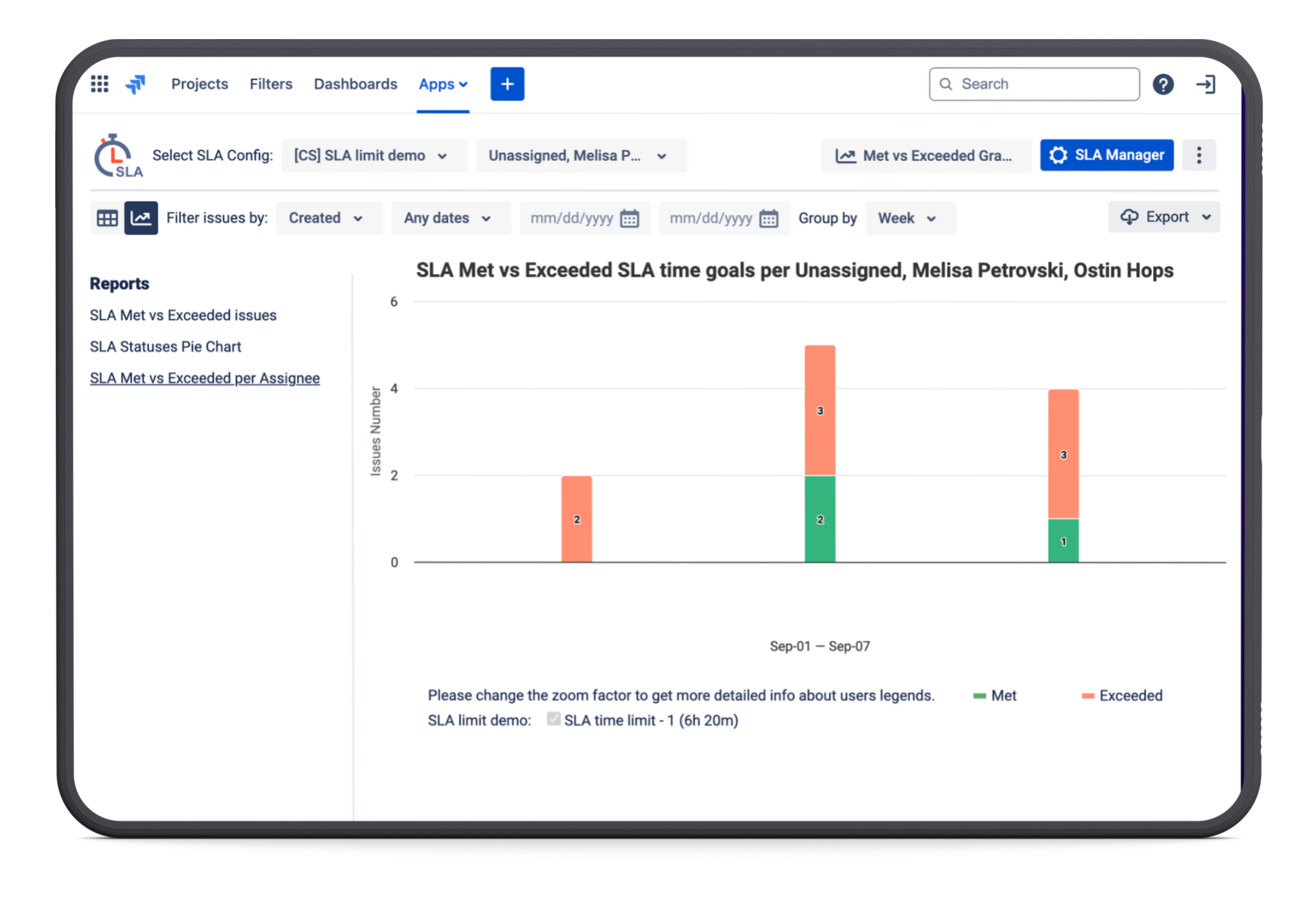Toggle SLA time limit - 1 checkbox

pos(553,719)
